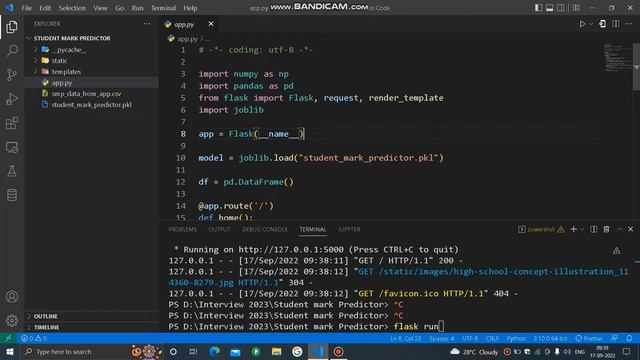This screenshot has width=640, height=360.
Task: Split the editor to the right
Action: [x=616, y=24]
